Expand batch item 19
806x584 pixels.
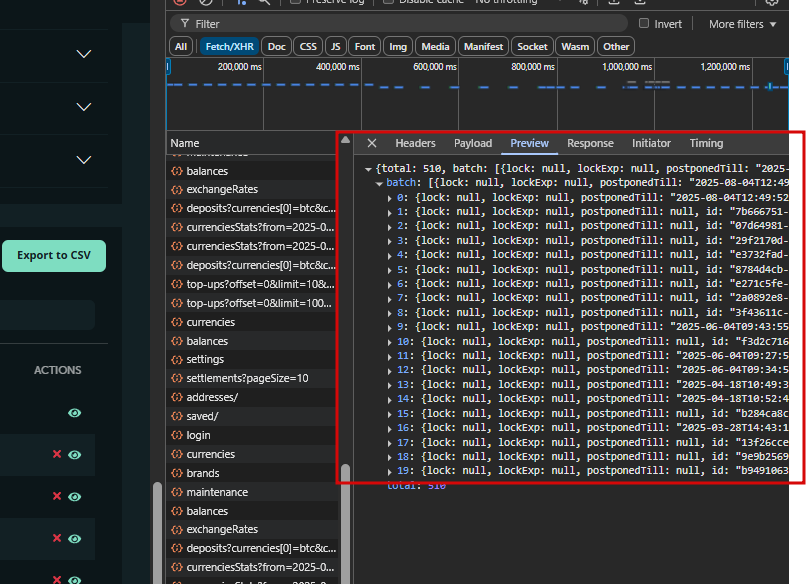pyautogui.click(x=390, y=471)
